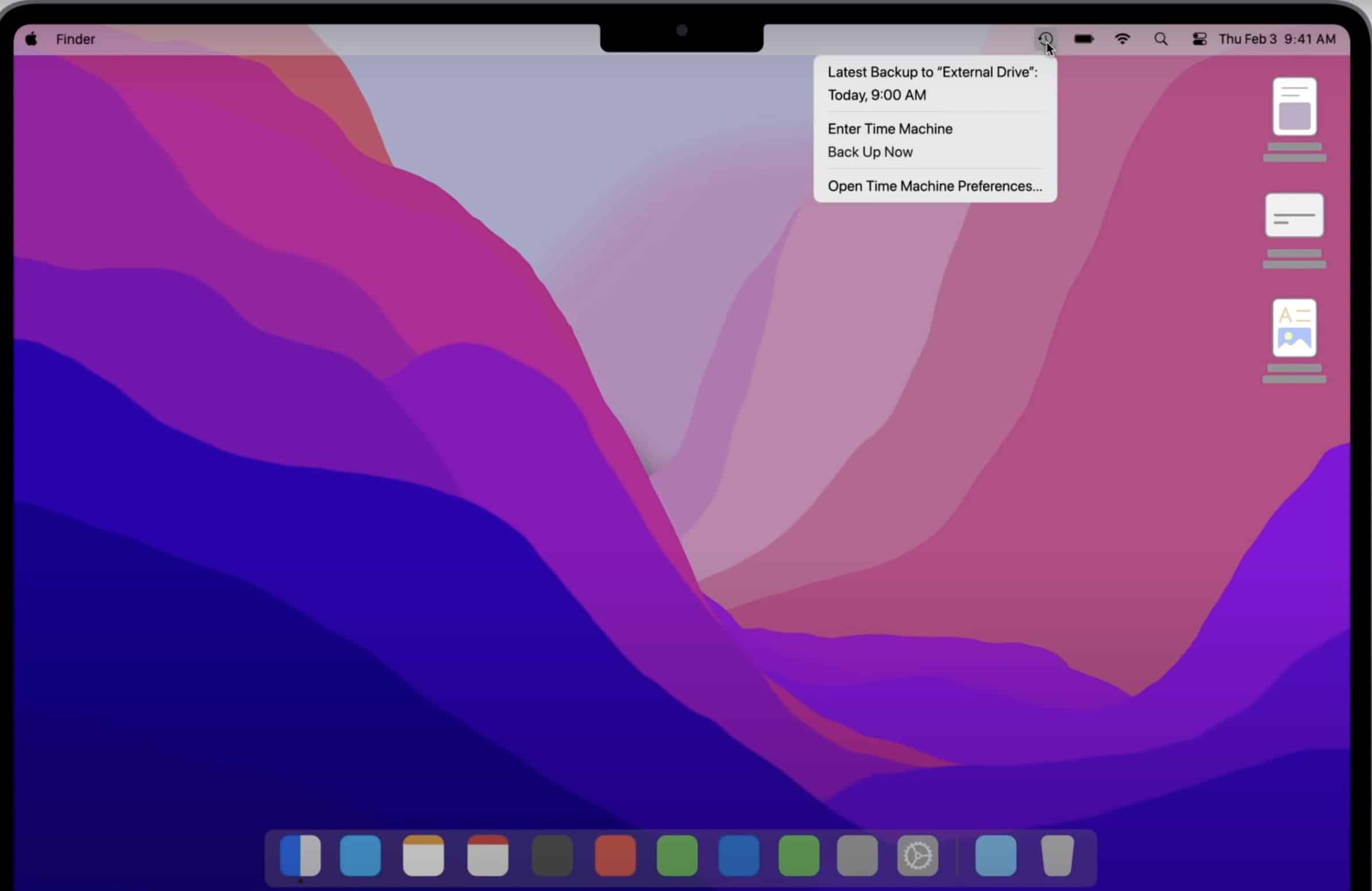Open the Apple menu
Screen dimensions: 1372x891
click(31, 39)
